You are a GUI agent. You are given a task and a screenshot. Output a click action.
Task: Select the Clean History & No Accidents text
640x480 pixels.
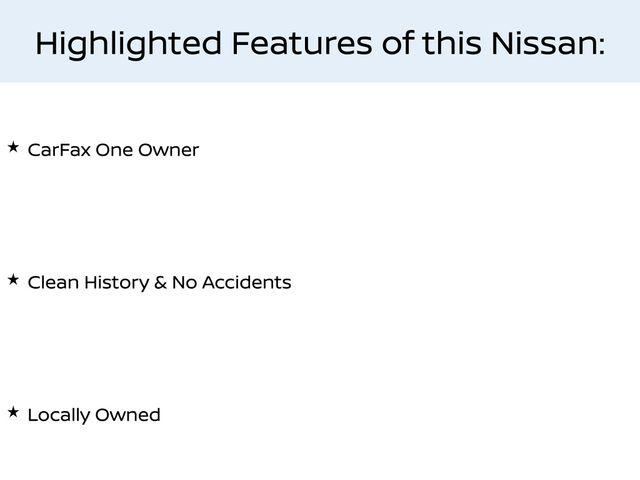[160, 282]
